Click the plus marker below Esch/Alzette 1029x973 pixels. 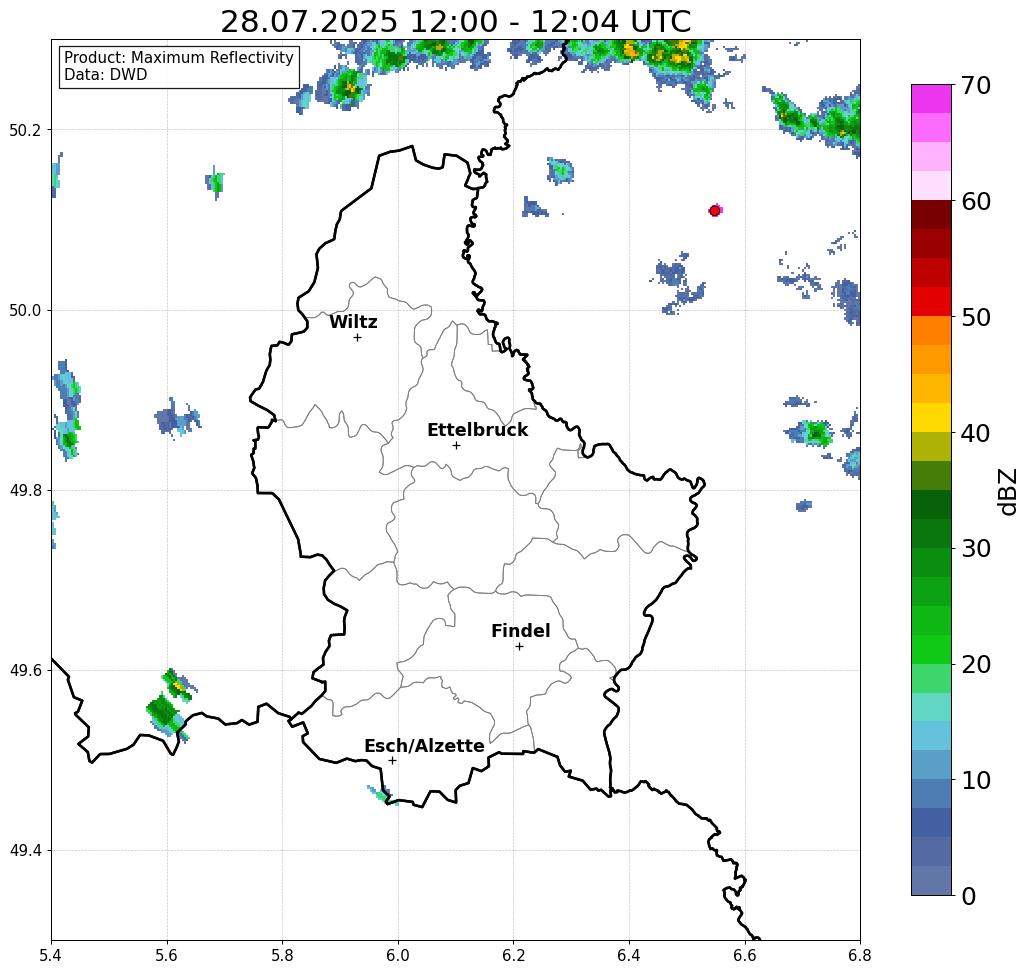[392, 761]
